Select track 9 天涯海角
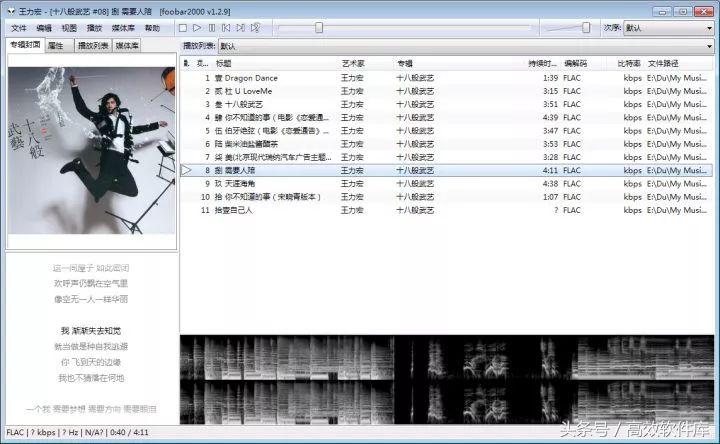Viewport: 720px width, 444px height. click(446, 184)
